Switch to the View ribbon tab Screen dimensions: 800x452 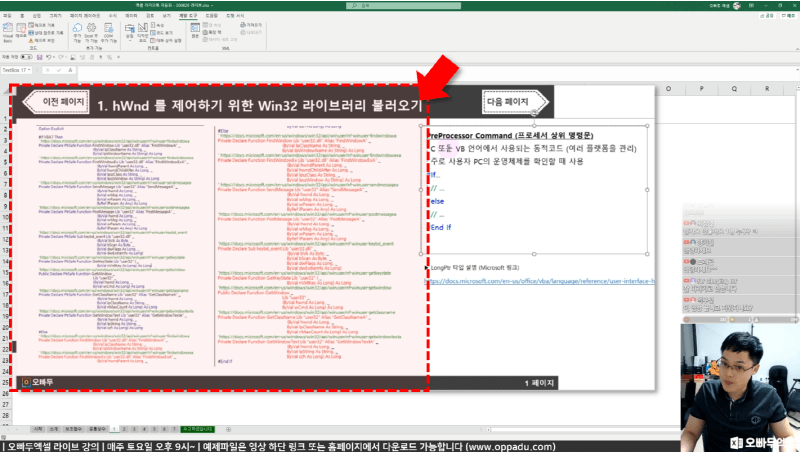[166, 16]
